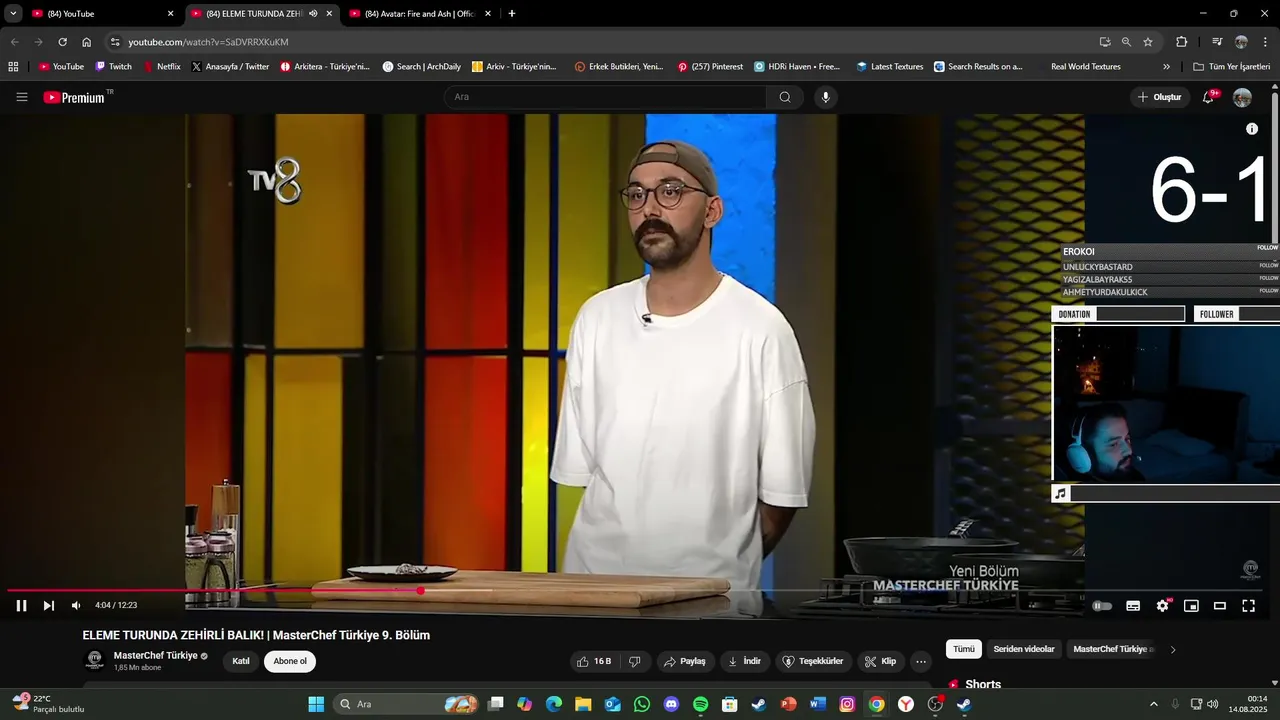
Task: Seek on the red video progress bar
Action: click(x=640, y=590)
